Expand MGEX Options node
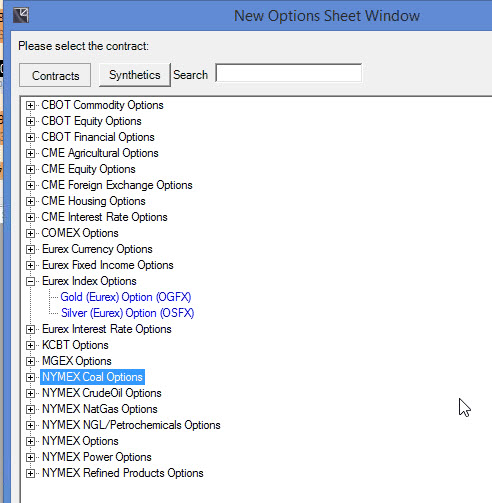This screenshot has height=503, width=492. (30, 361)
